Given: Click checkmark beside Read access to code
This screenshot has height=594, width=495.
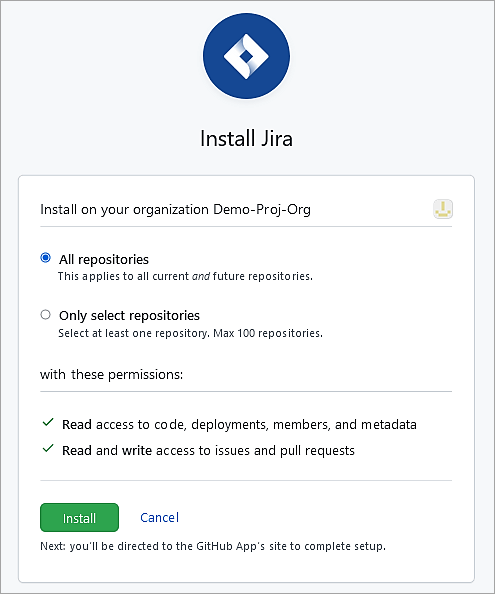Looking at the screenshot, I should click(x=48, y=422).
